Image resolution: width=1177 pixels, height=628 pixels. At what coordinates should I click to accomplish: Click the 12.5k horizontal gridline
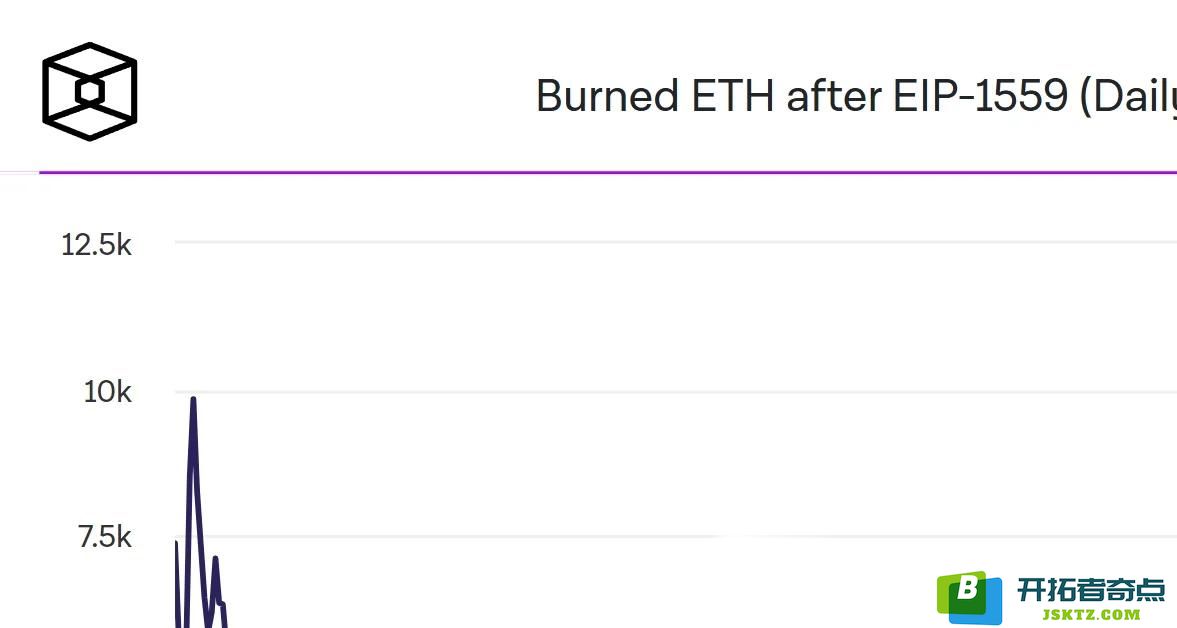(676, 242)
